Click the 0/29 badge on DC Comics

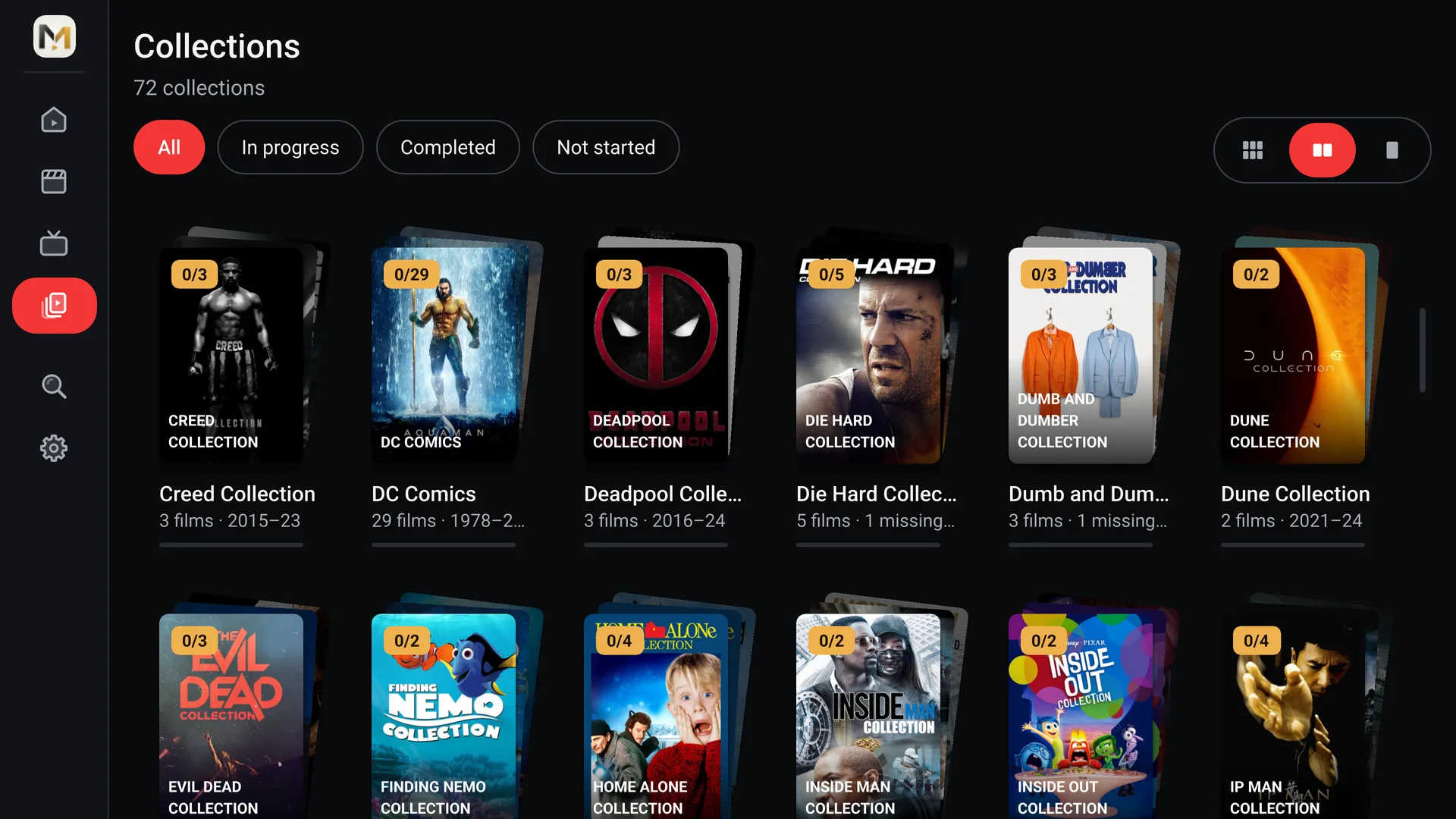(411, 275)
